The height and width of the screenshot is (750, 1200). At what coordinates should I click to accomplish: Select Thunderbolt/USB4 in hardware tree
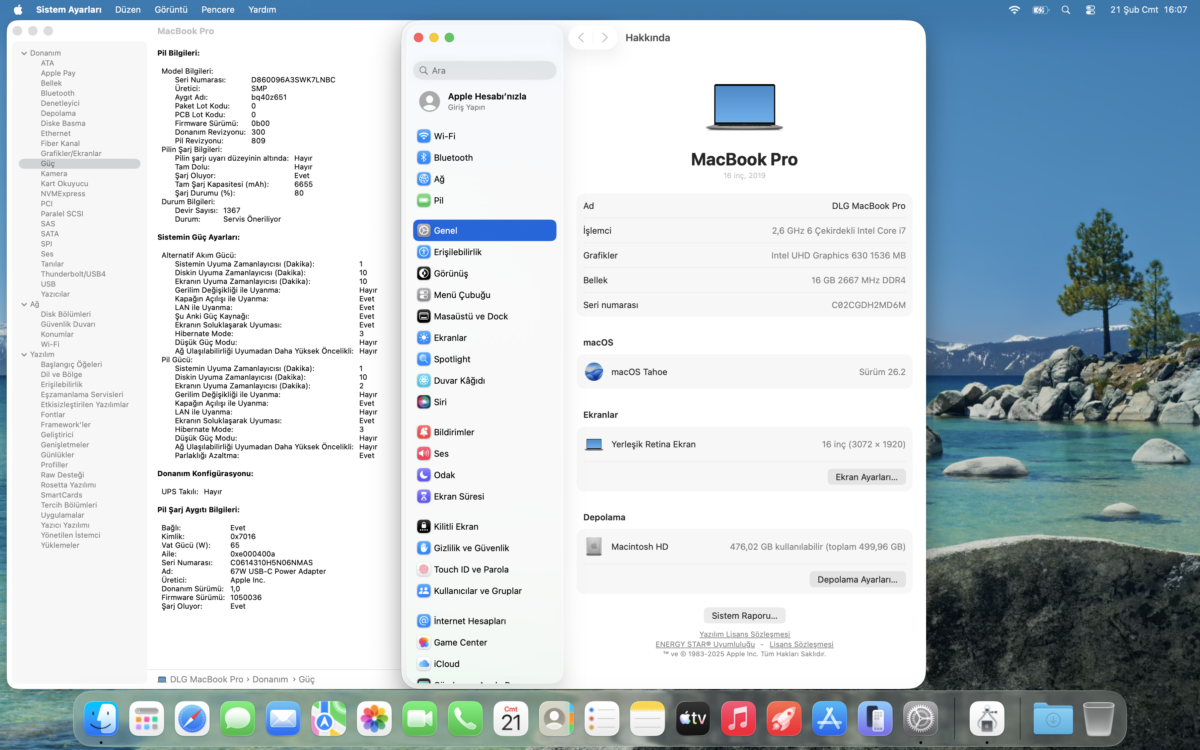pos(73,274)
